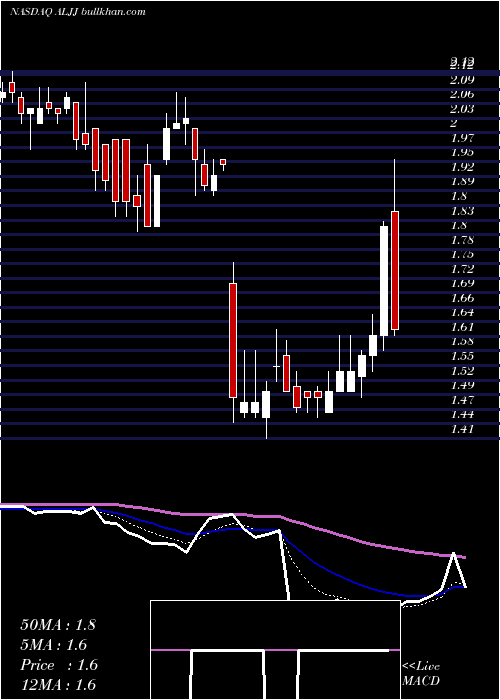500x700 pixels.
Task: Select the 1.61 price axis label
Action: [x=462, y=327]
